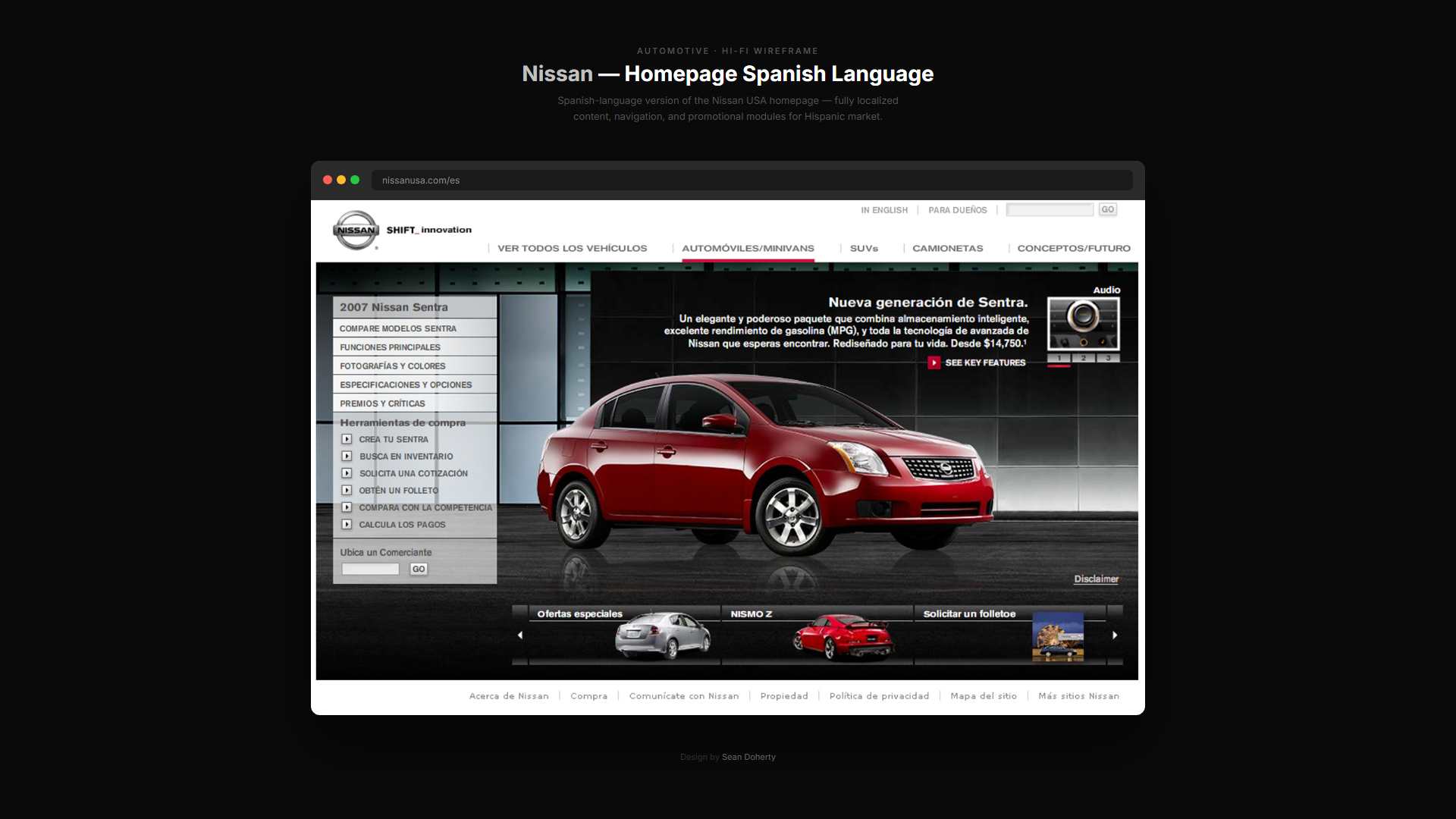Click the BUSCA EN INVENTARIO arrow icon
The width and height of the screenshot is (1456, 819).
click(348, 456)
